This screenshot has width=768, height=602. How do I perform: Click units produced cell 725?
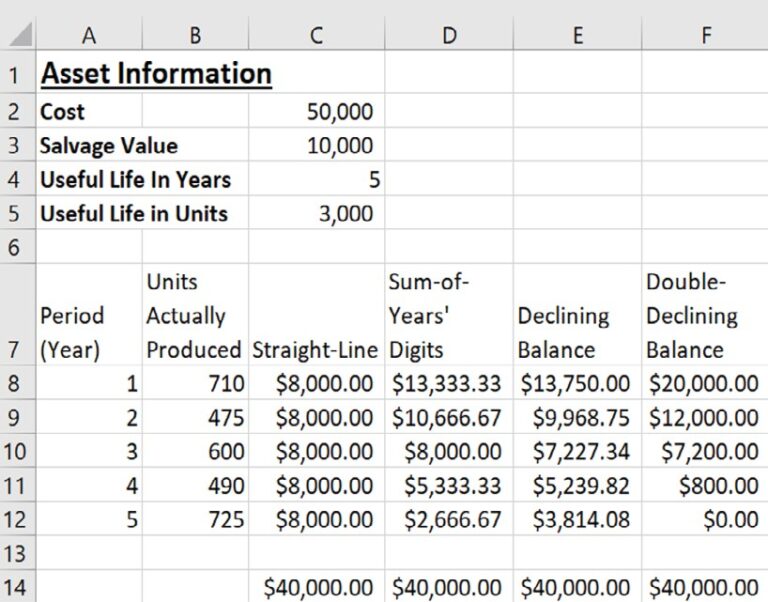point(195,519)
